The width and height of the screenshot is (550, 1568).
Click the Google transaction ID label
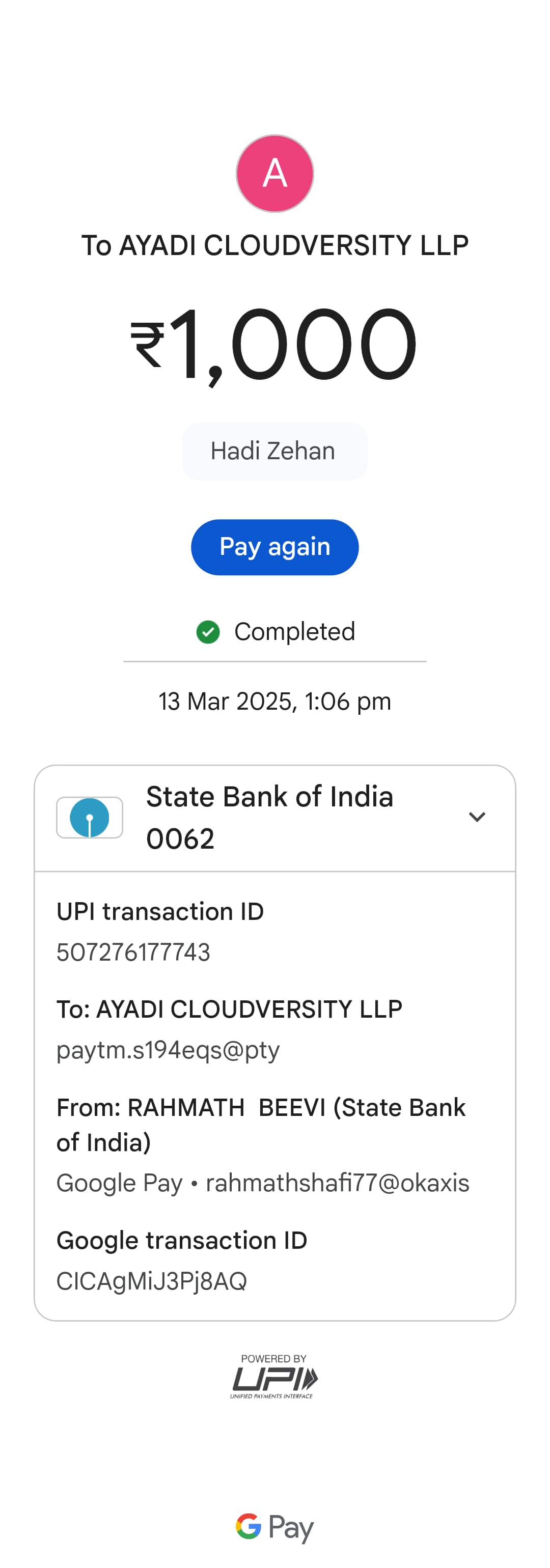[181, 1240]
